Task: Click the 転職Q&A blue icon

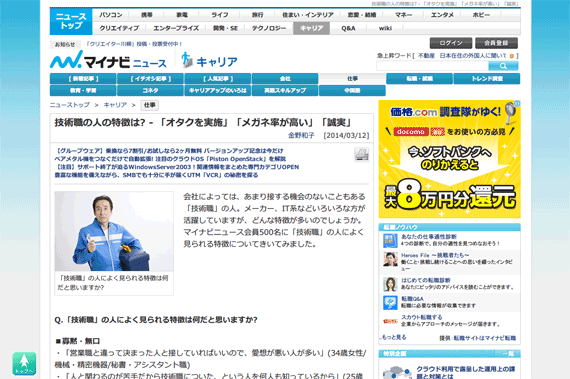Action: click(x=390, y=303)
